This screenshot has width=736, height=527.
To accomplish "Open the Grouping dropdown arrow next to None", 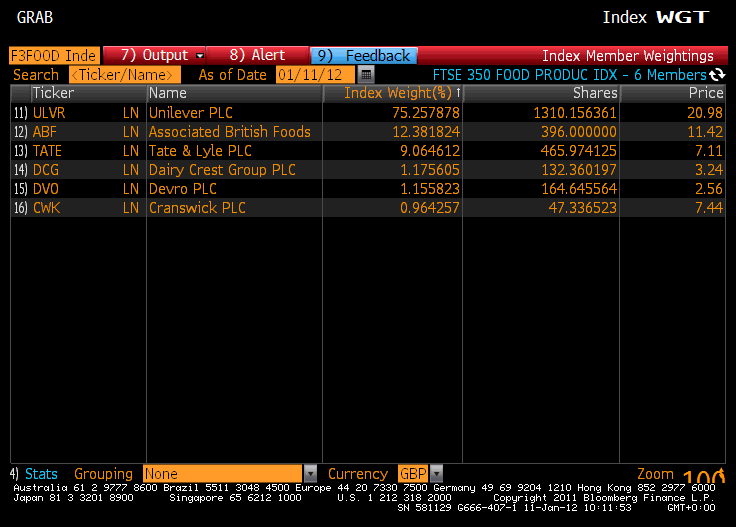I will 310,474.
